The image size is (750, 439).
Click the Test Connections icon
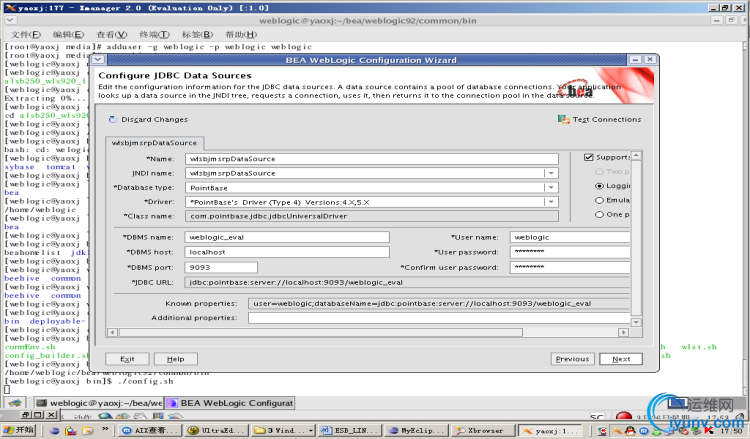pos(563,119)
